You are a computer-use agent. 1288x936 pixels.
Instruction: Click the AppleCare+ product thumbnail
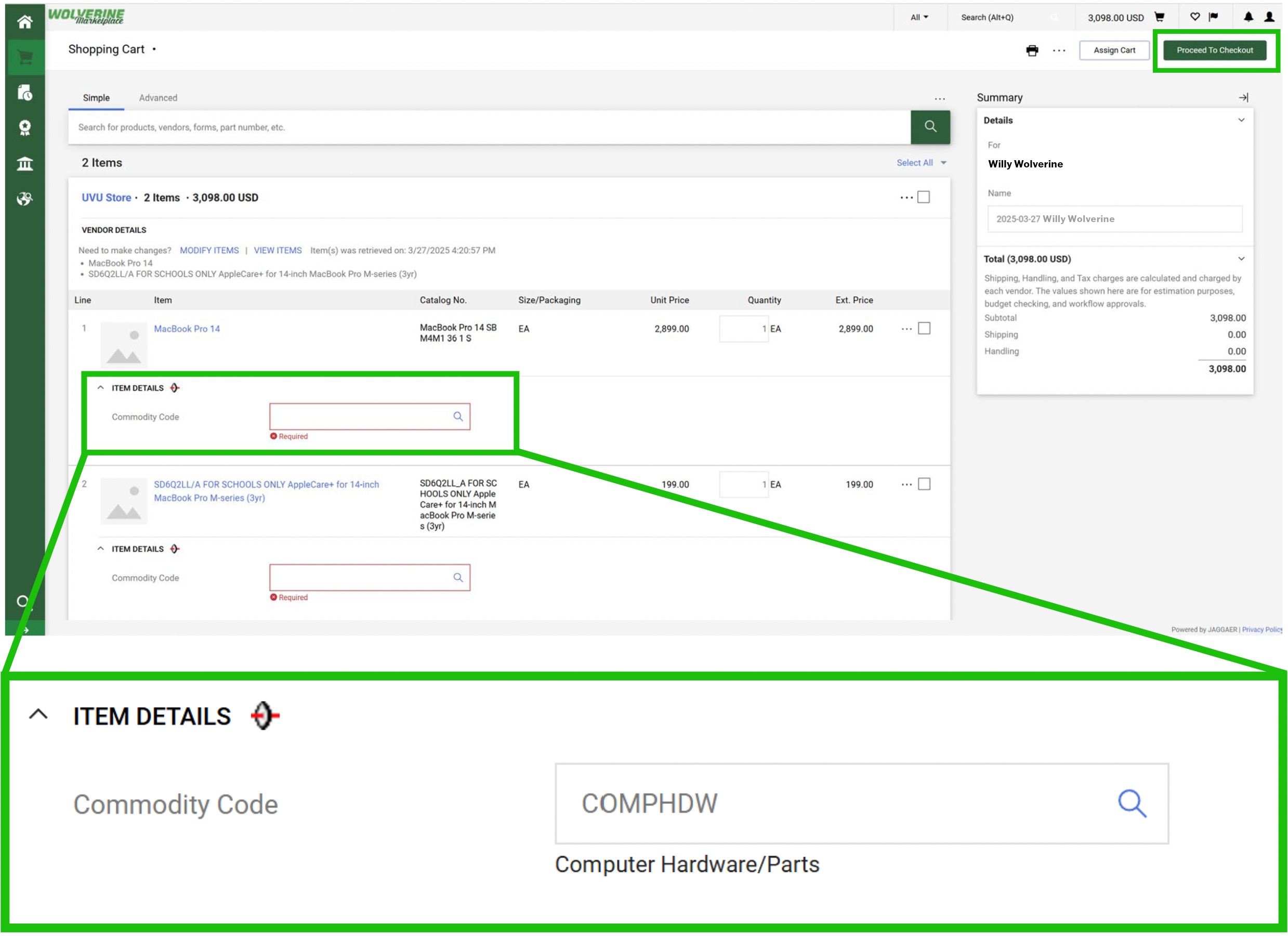pyautogui.click(x=124, y=501)
